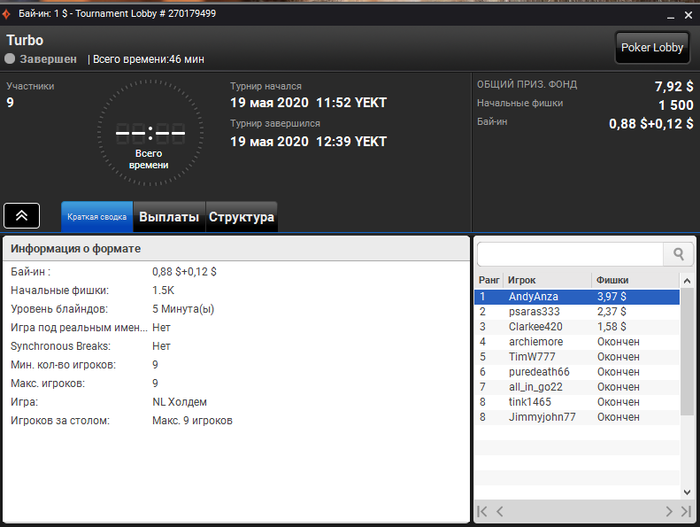Viewport: 700px width, 527px height.
Task: Click the 2,37 $ prize for psaras333
Action: 612,312
